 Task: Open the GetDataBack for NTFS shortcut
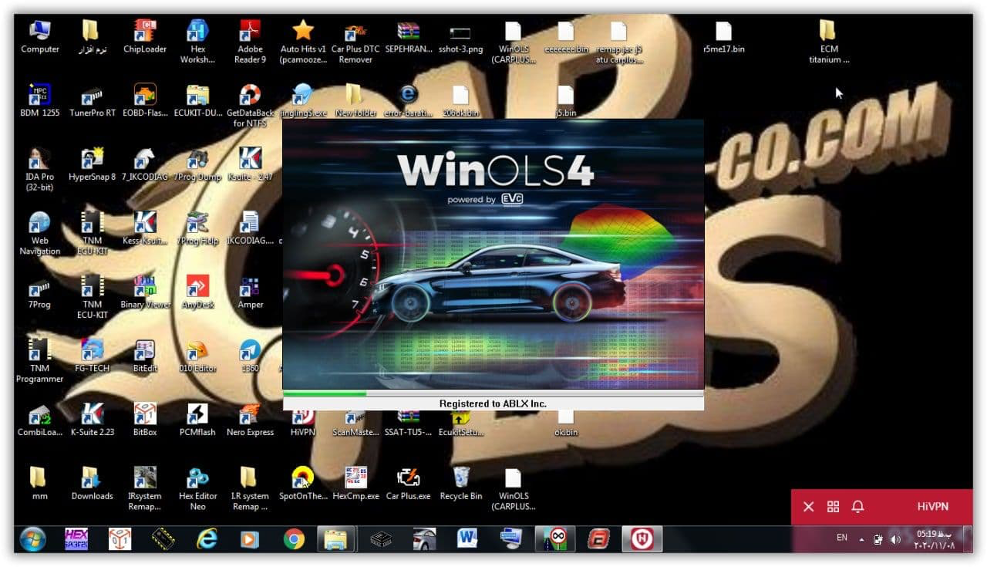click(250, 106)
